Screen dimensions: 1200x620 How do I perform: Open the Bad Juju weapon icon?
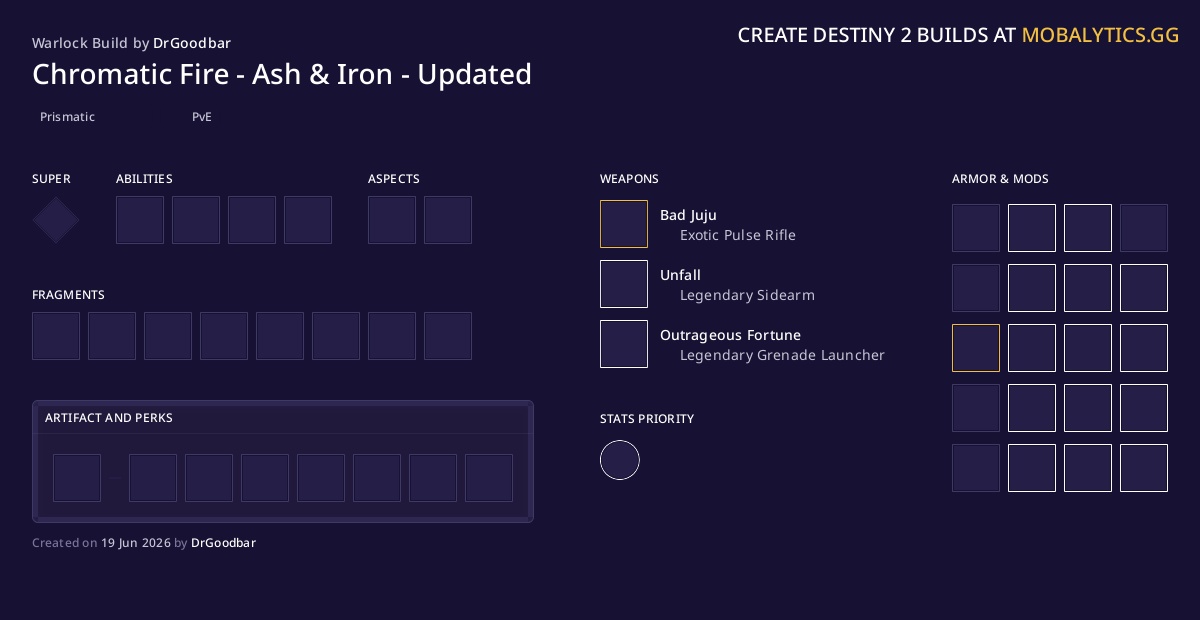624,224
